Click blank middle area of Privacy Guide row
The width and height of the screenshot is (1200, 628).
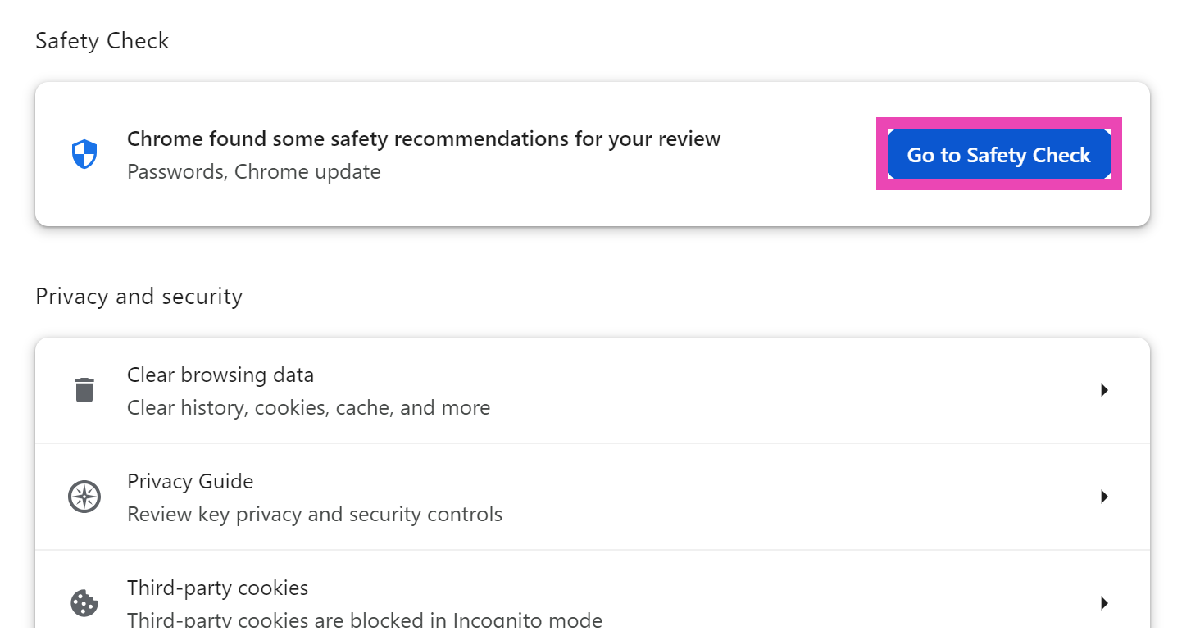(800, 497)
